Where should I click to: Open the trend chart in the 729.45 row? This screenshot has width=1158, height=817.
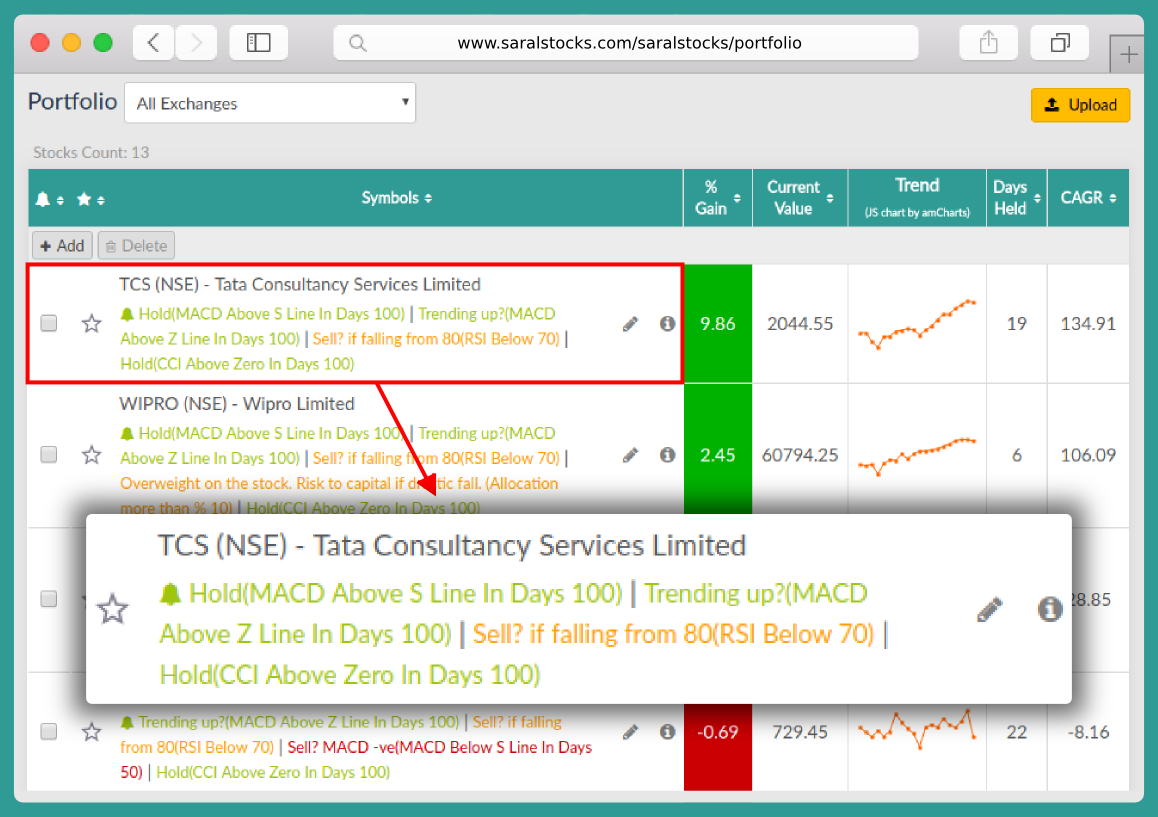point(917,730)
